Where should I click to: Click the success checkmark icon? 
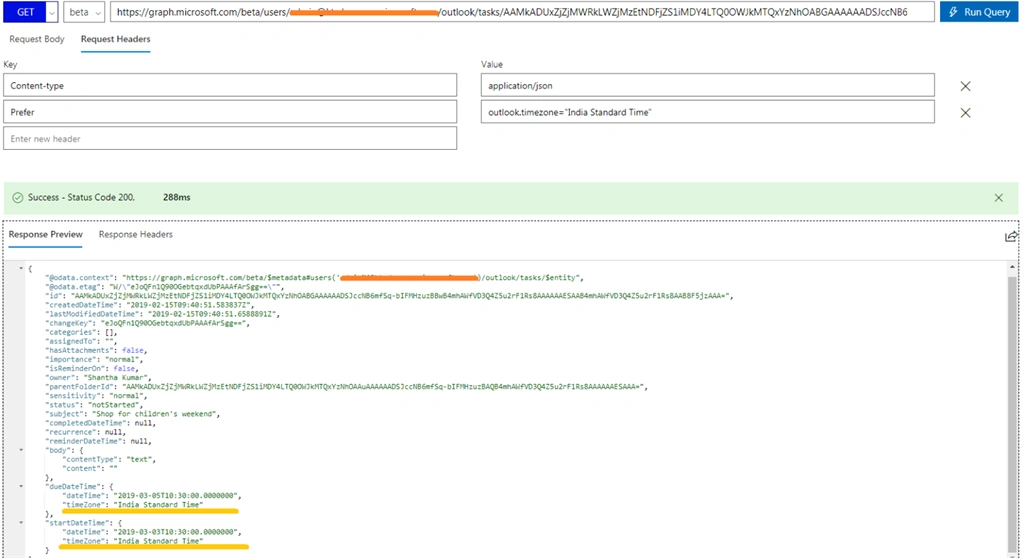click(x=18, y=198)
